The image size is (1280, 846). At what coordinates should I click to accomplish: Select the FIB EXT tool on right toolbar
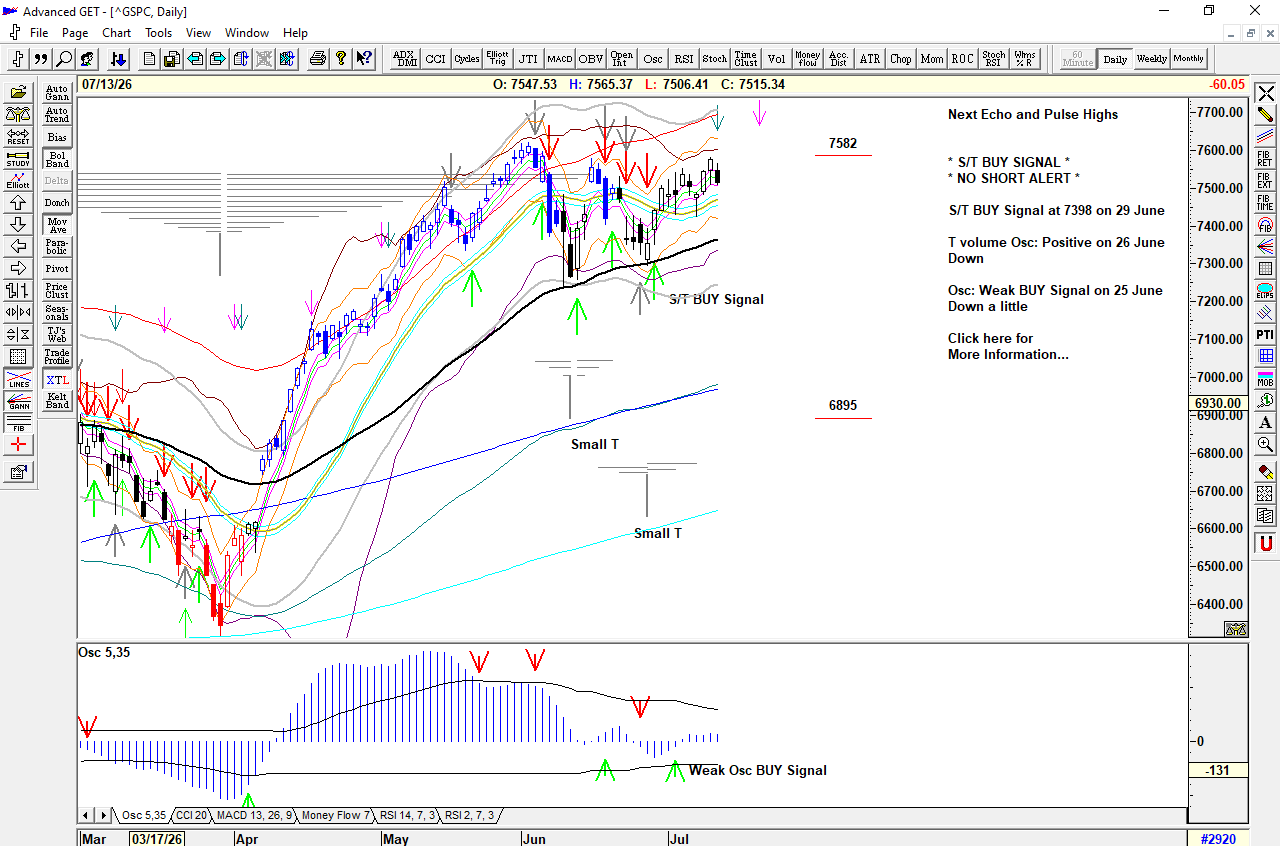(1265, 180)
